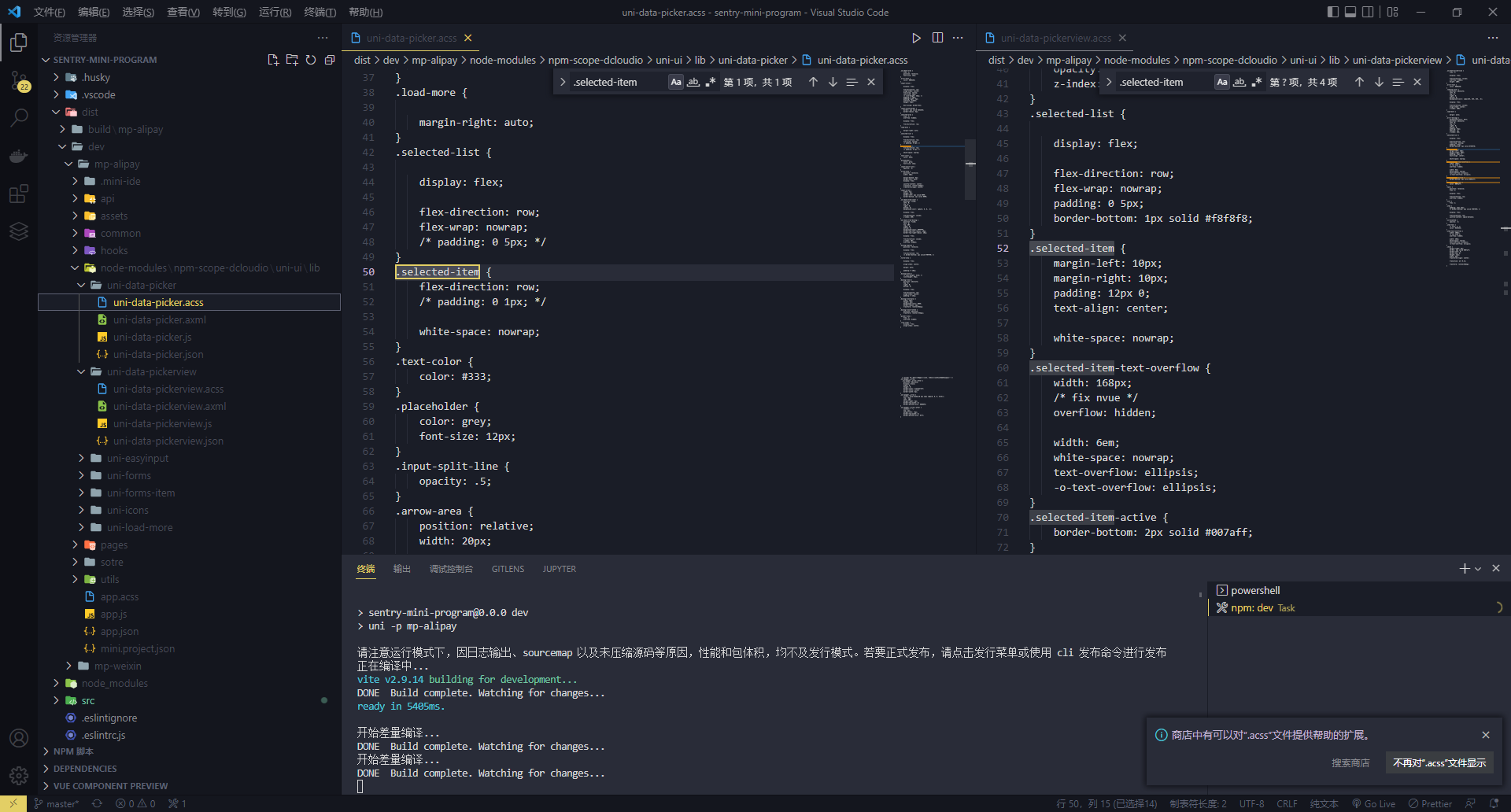Open the Search view in the activity bar
This screenshot has width=1511, height=812.
point(19,118)
